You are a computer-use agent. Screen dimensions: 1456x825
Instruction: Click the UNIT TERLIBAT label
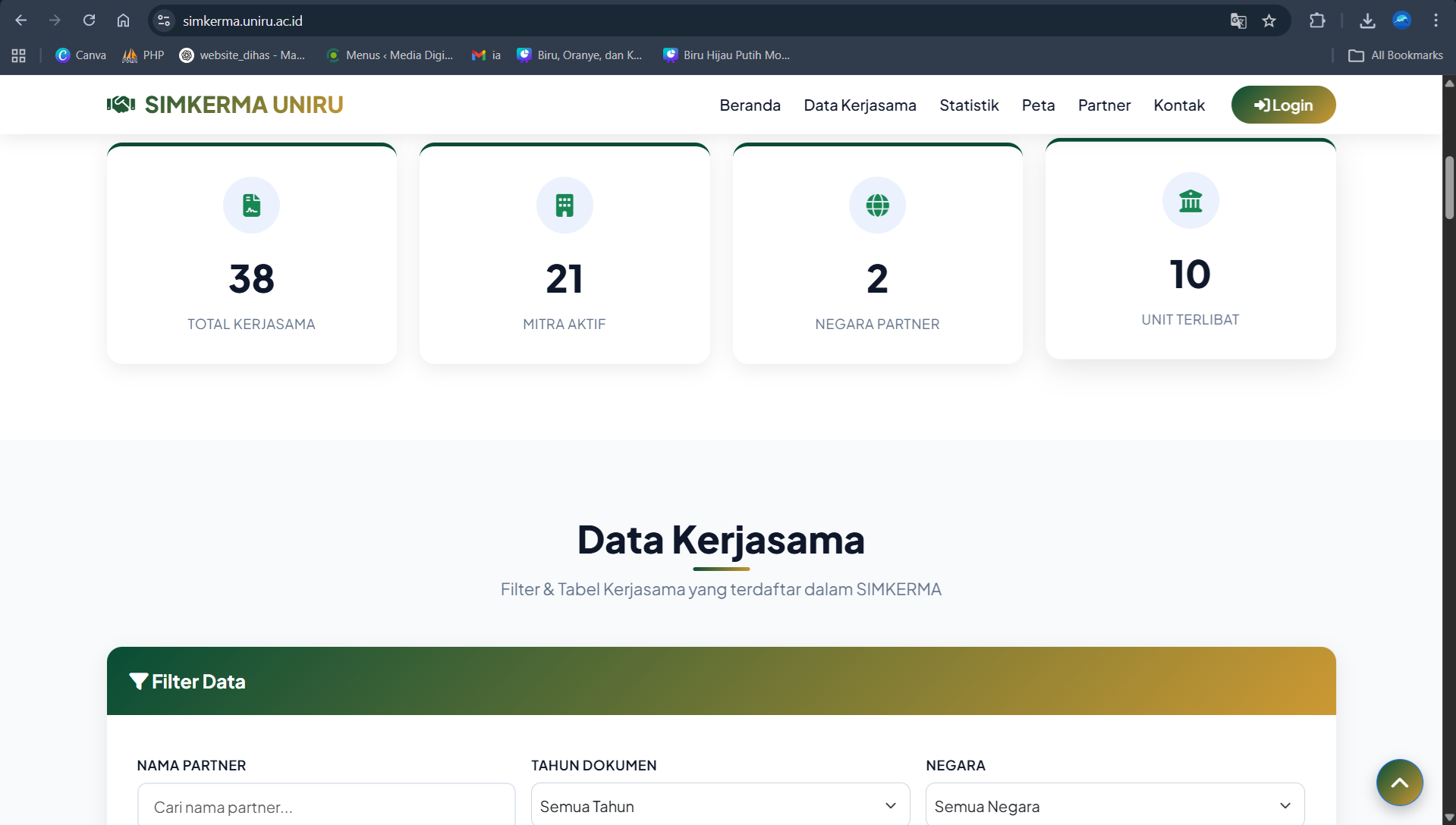click(1190, 319)
